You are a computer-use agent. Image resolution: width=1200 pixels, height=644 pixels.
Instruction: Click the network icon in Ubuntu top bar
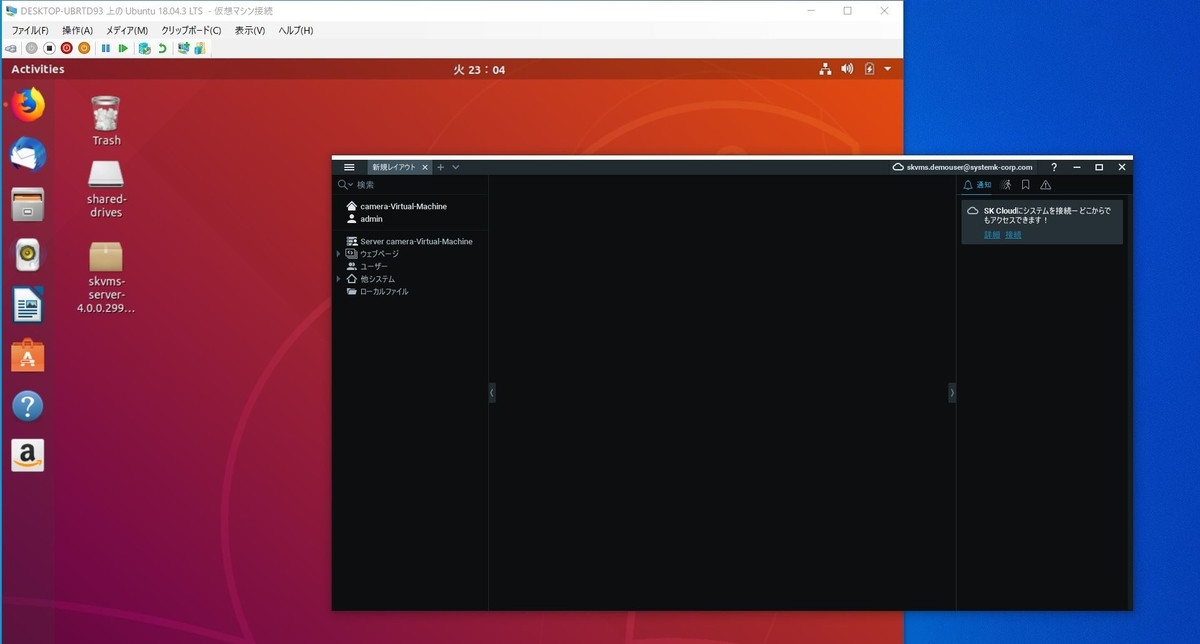pyautogui.click(x=825, y=69)
